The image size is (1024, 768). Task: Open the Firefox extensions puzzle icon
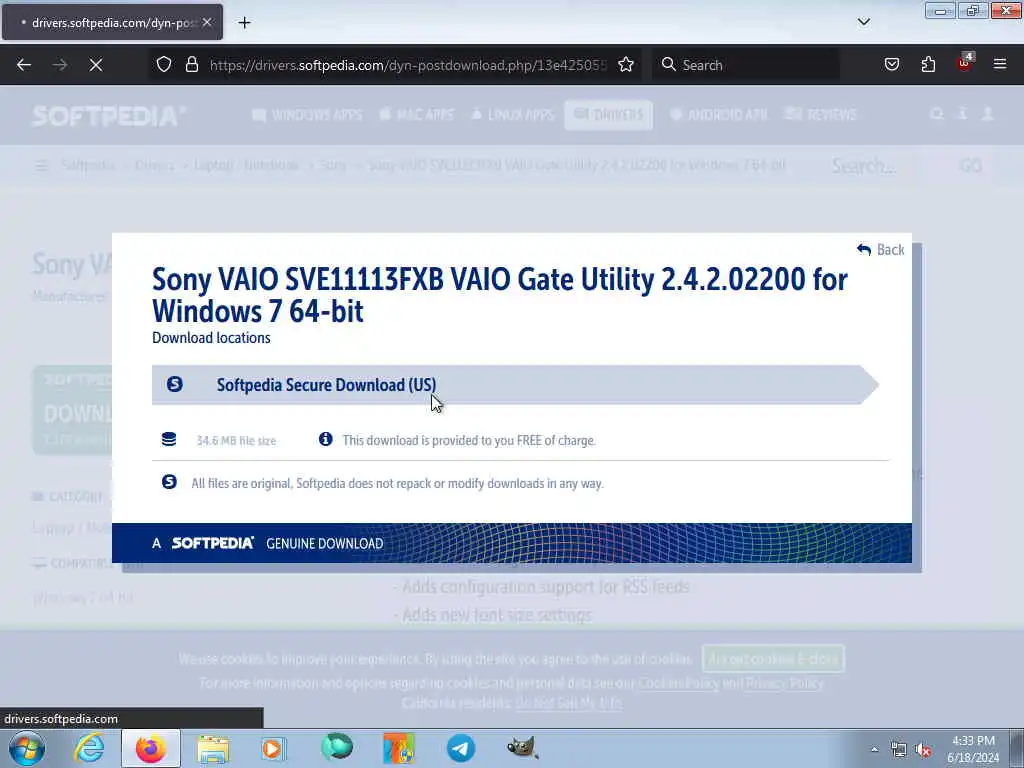point(928,65)
